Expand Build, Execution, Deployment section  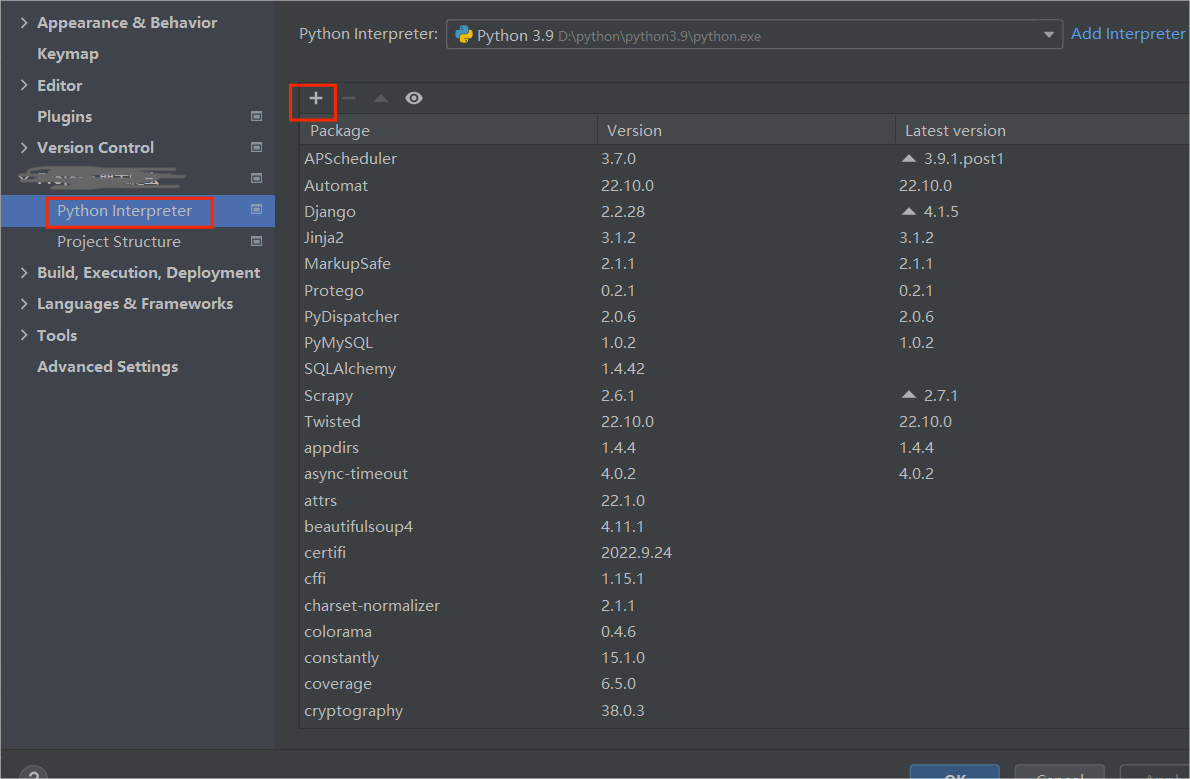24,273
